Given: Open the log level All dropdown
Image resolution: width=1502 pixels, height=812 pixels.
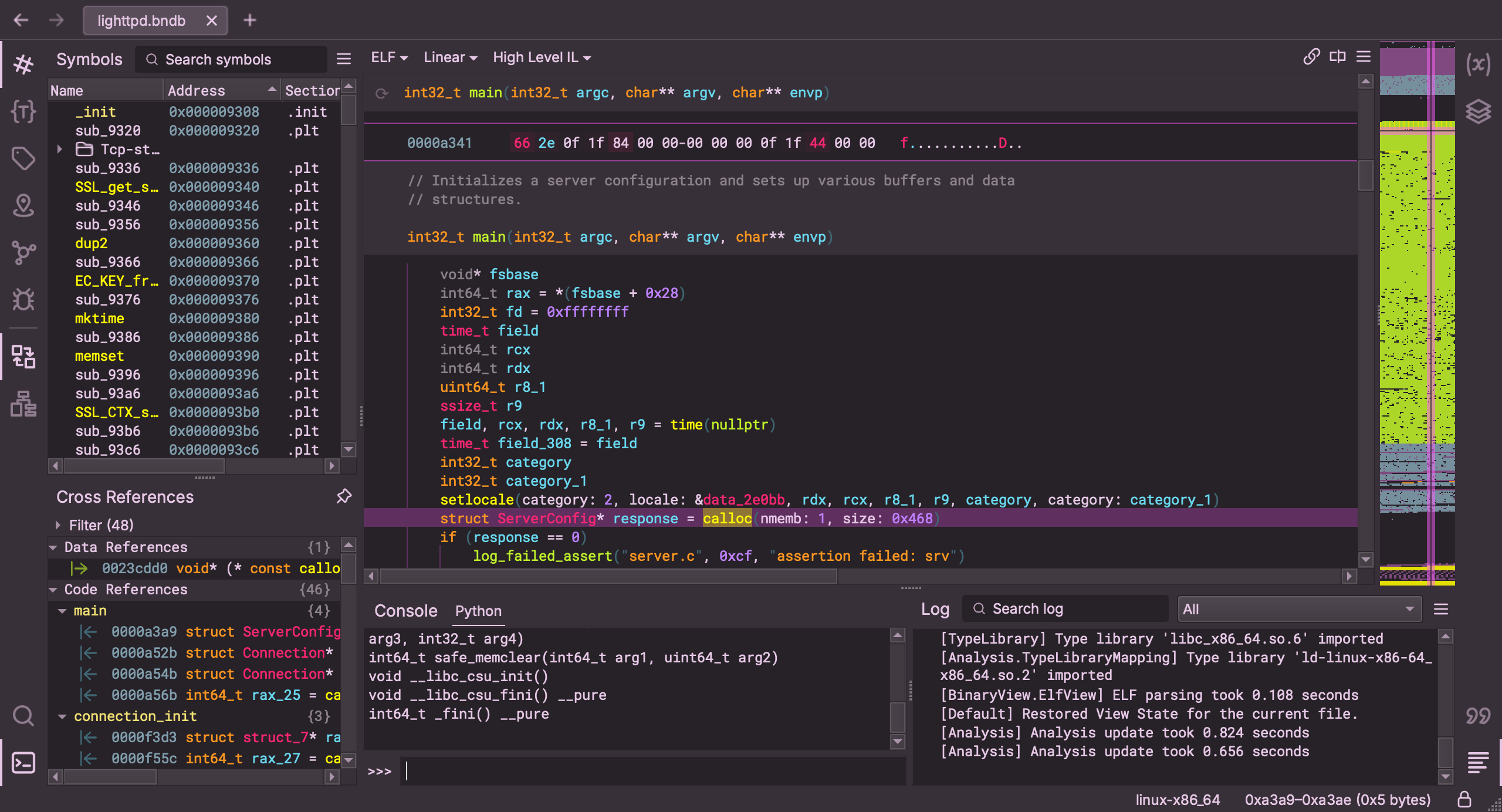Looking at the screenshot, I should click(1299, 609).
